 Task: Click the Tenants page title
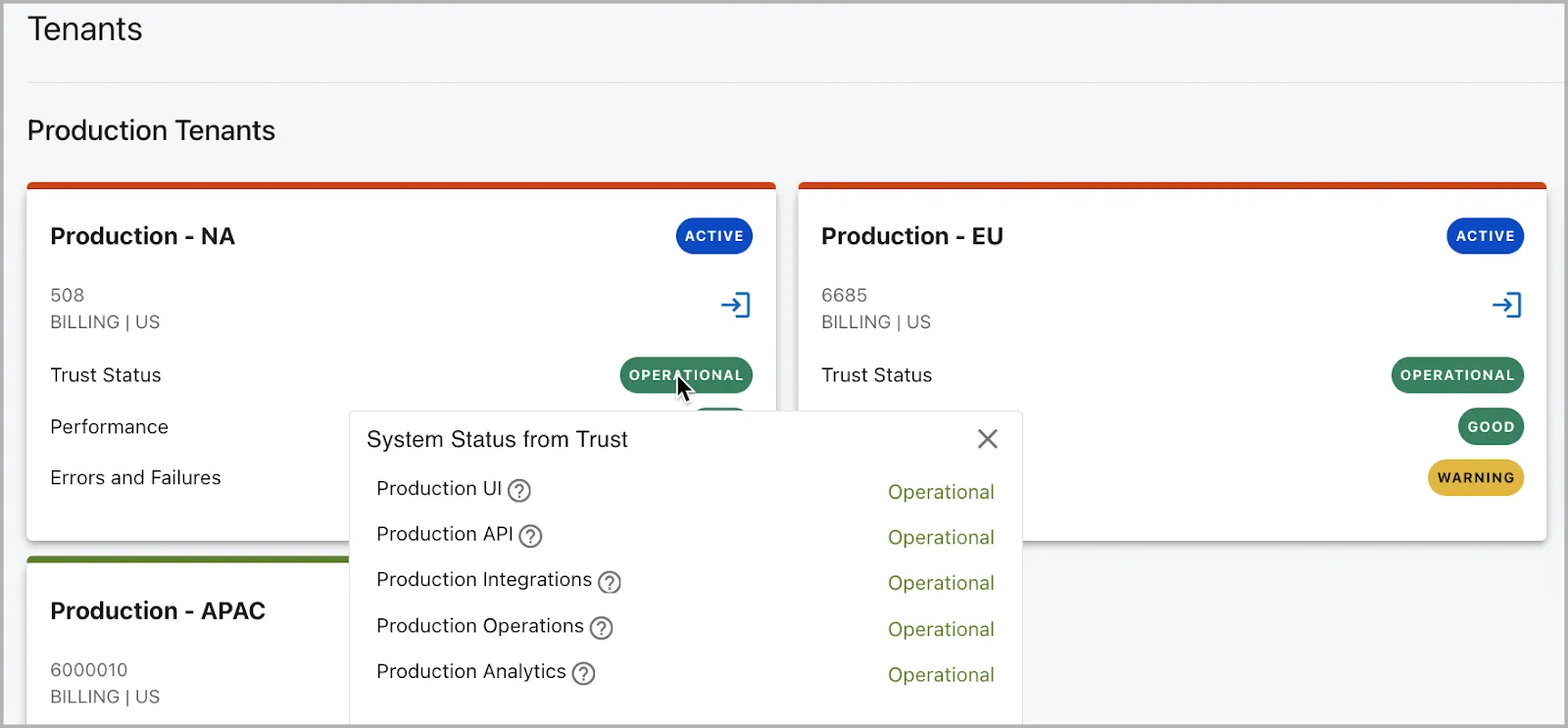pyautogui.click(x=85, y=29)
